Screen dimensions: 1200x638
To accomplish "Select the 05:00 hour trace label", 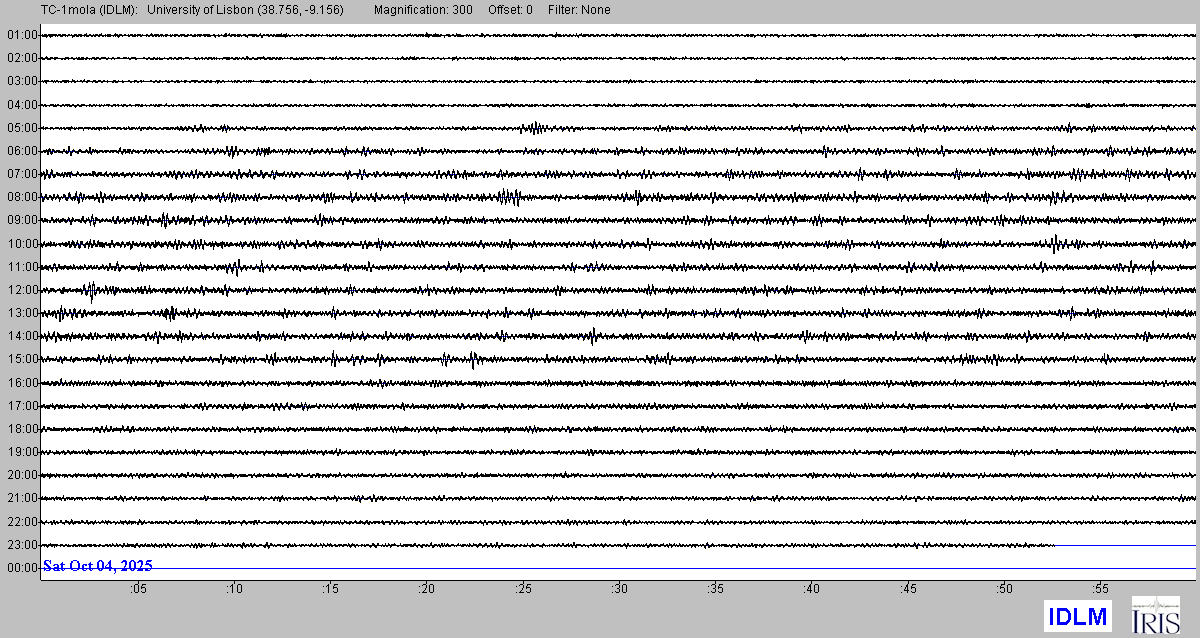I will pyautogui.click(x=21, y=128).
